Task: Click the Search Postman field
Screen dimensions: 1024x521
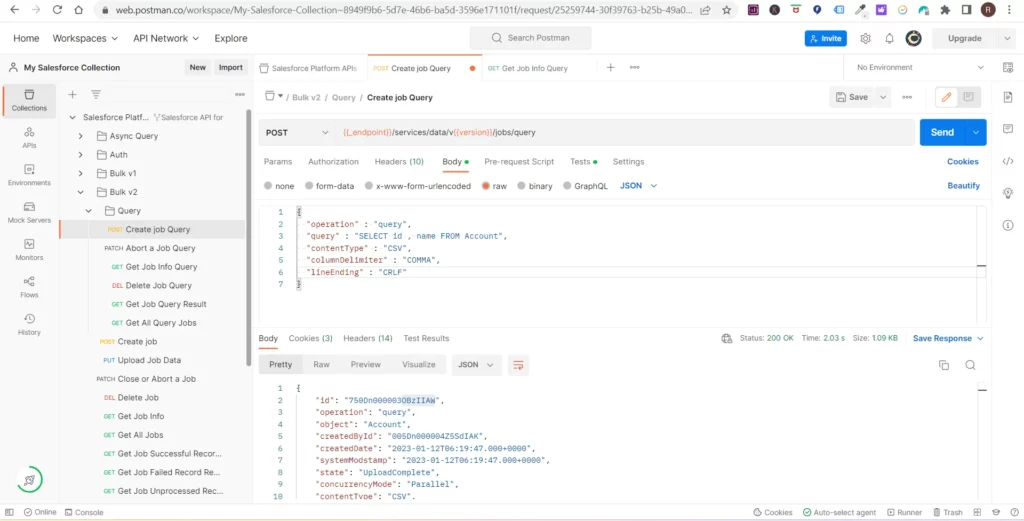Action: tap(530, 38)
